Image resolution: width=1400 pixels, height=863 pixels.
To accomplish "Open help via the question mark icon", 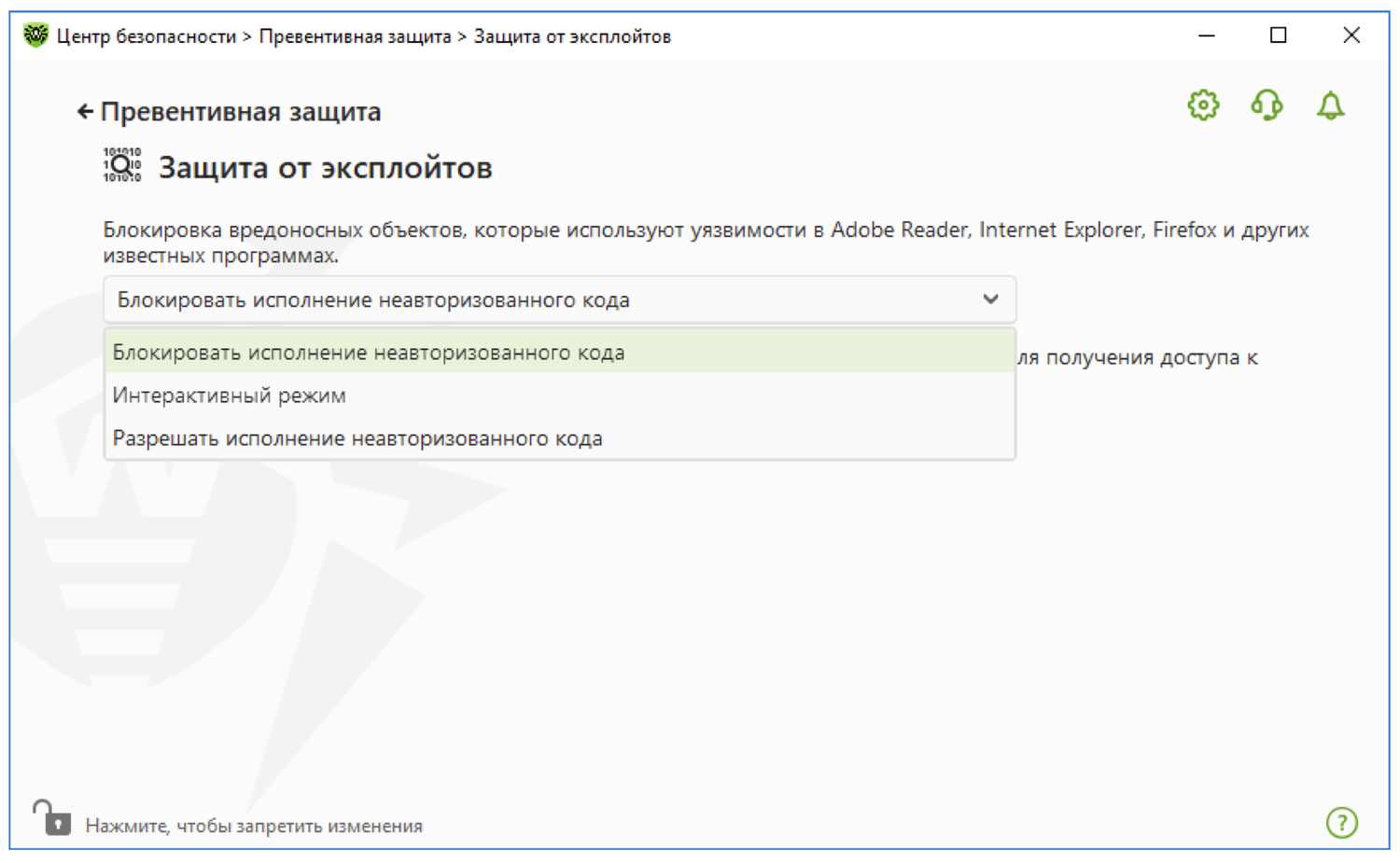I will click(x=1341, y=823).
